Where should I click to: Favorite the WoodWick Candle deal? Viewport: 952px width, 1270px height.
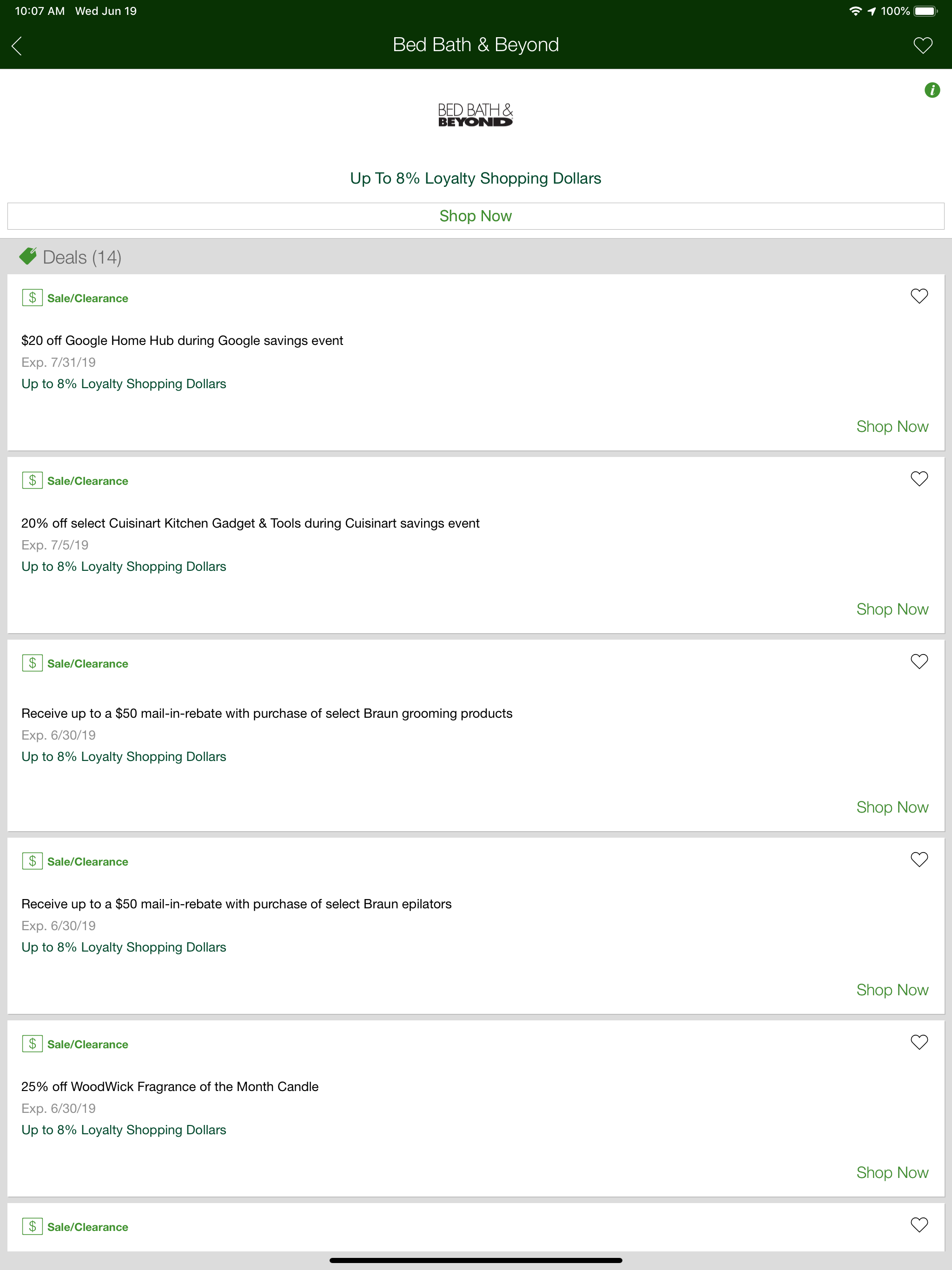[x=919, y=1042]
